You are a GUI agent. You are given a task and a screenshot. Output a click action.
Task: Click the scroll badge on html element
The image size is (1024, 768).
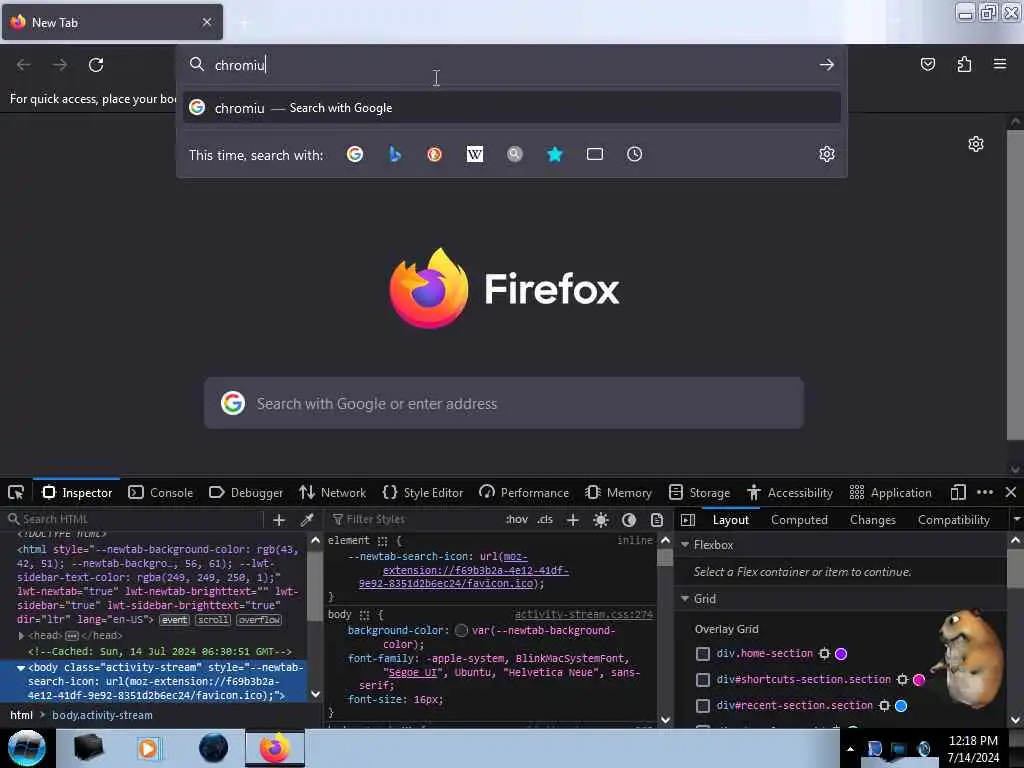click(x=213, y=620)
